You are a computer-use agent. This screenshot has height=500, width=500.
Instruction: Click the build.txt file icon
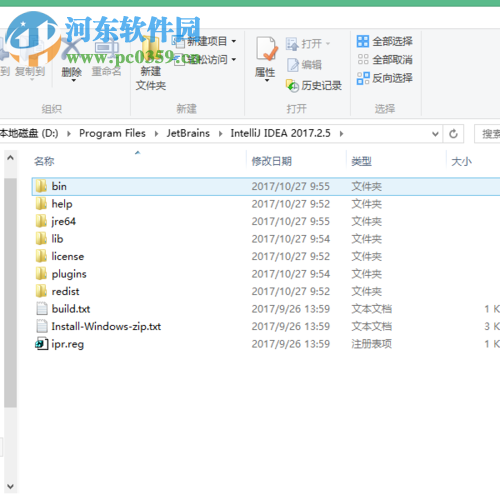(x=42, y=309)
